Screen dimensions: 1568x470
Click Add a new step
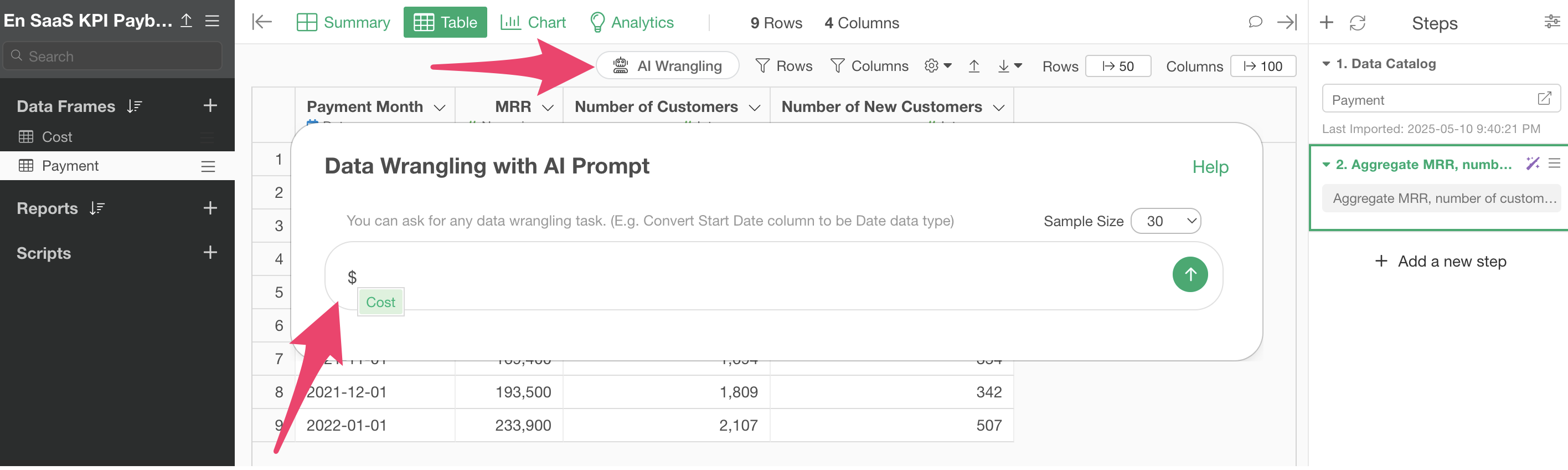pos(1440,262)
